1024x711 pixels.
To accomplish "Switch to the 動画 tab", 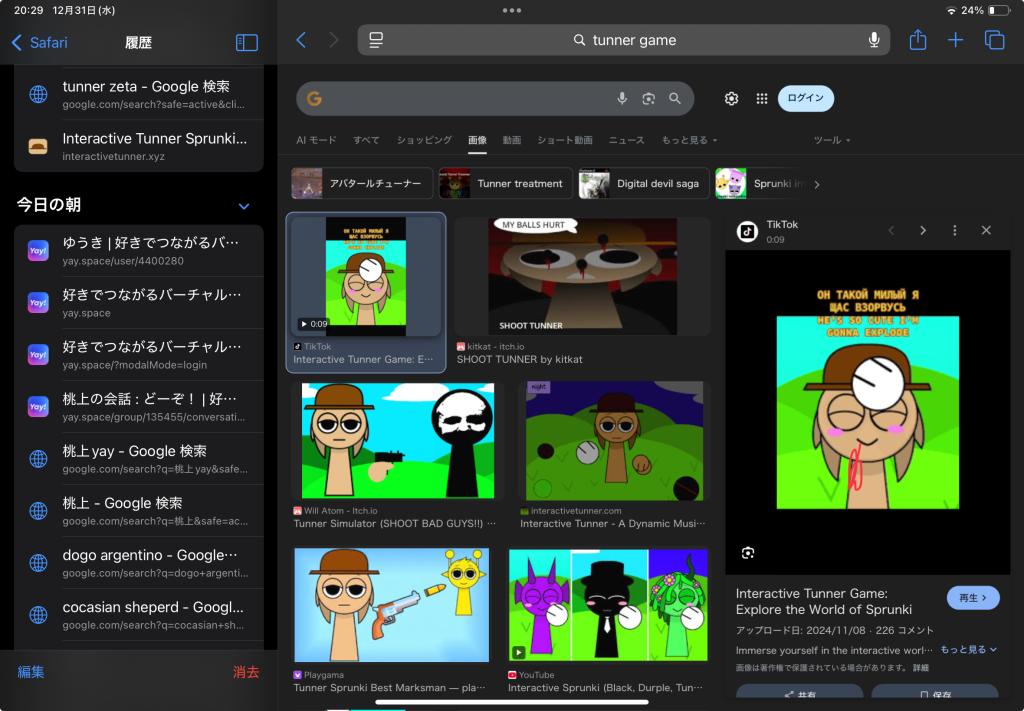I will pyautogui.click(x=511, y=140).
